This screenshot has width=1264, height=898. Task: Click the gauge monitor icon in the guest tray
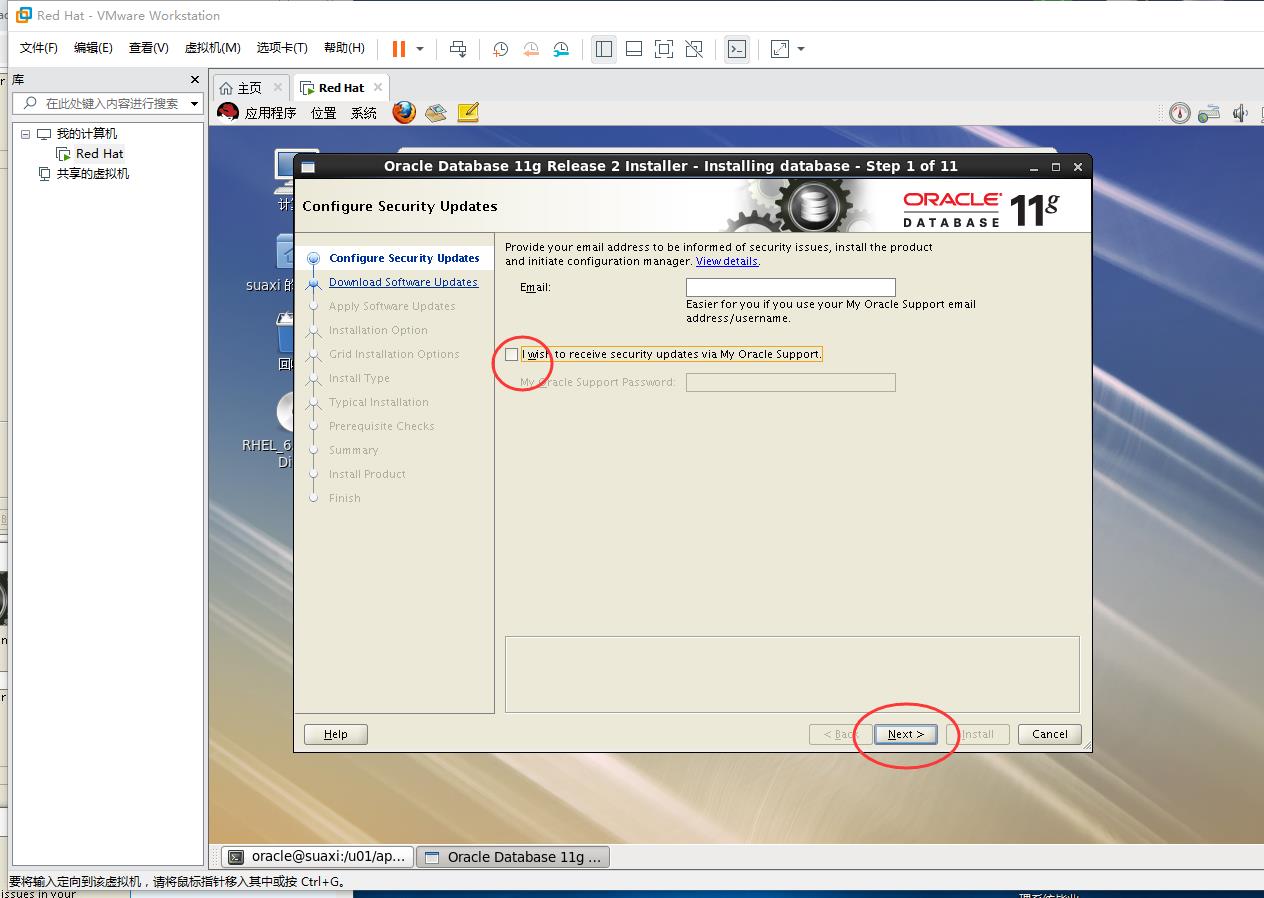coord(1180,113)
